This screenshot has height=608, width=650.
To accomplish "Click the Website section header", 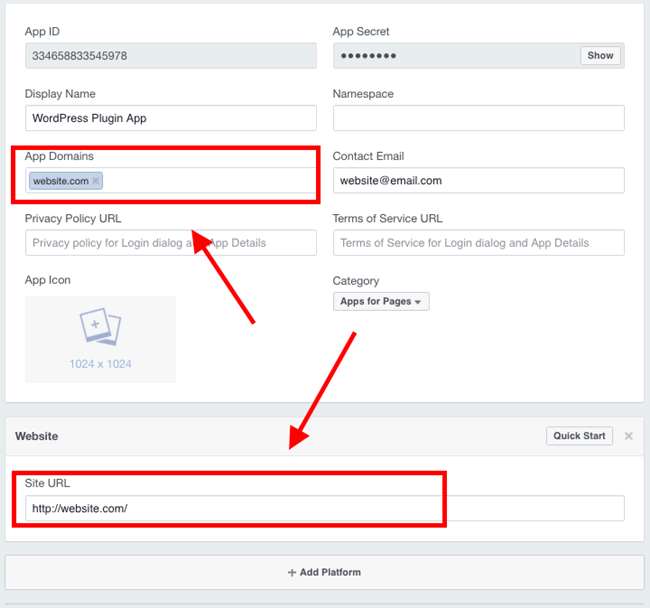I will (x=36, y=436).
